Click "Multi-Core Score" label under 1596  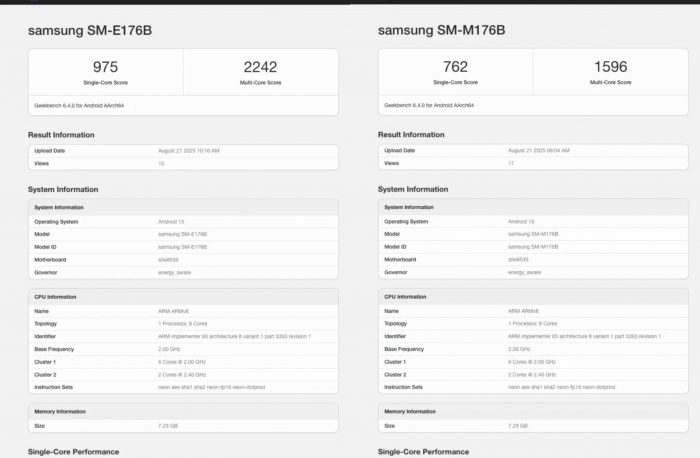coord(610,82)
